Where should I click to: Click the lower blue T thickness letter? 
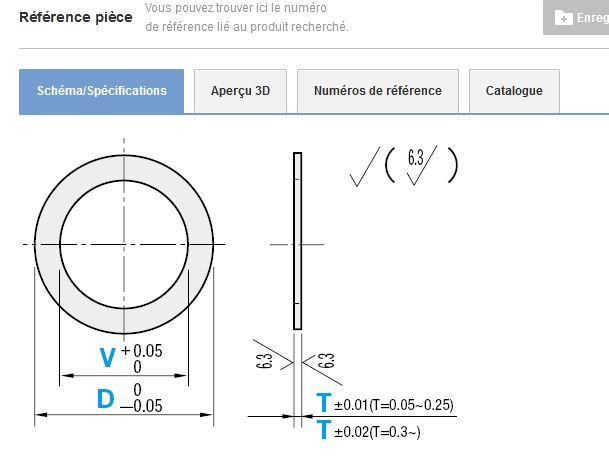(323, 431)
